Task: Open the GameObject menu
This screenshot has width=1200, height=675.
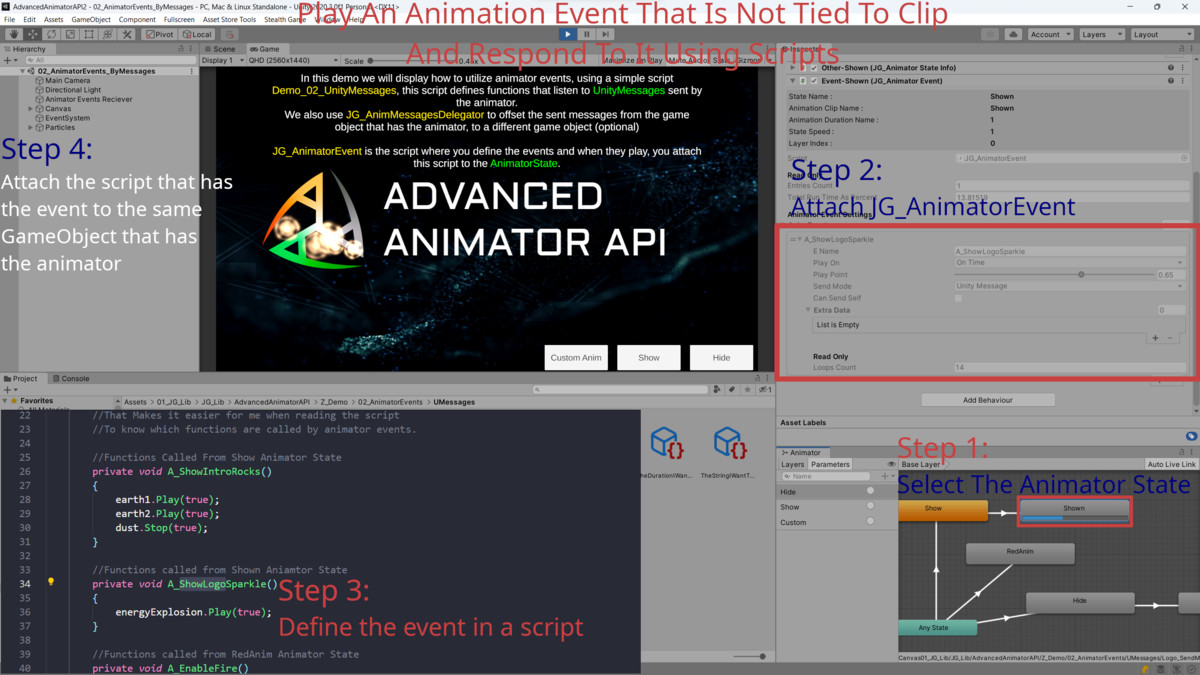Action: pos(91,19)
